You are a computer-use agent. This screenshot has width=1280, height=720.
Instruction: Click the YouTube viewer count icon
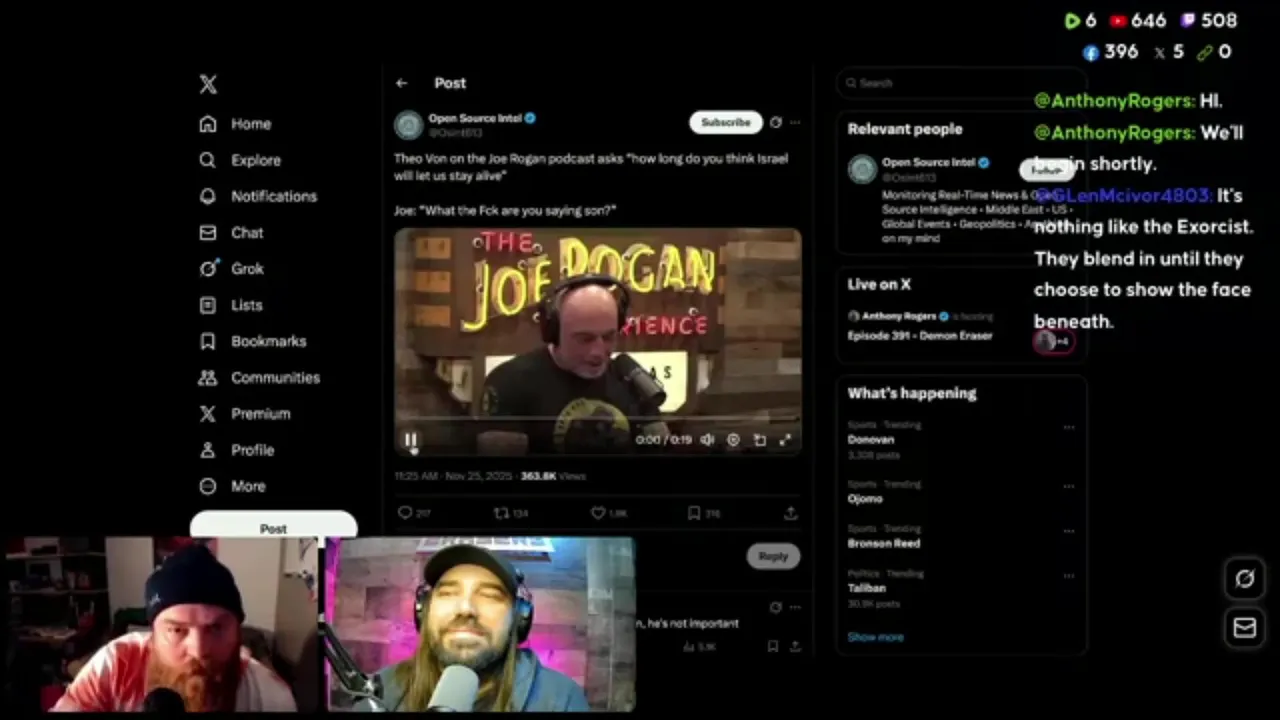(1118, 21)
